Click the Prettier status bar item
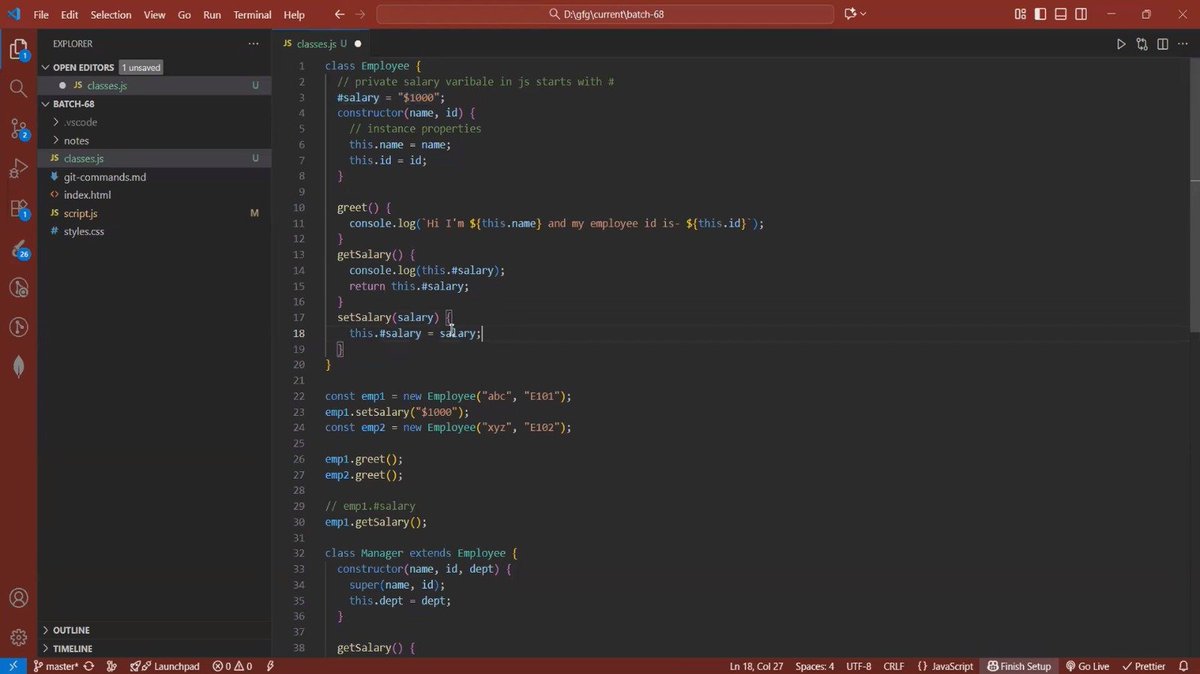Viewport: 1200px width, 674px height. click(1144, 666)
